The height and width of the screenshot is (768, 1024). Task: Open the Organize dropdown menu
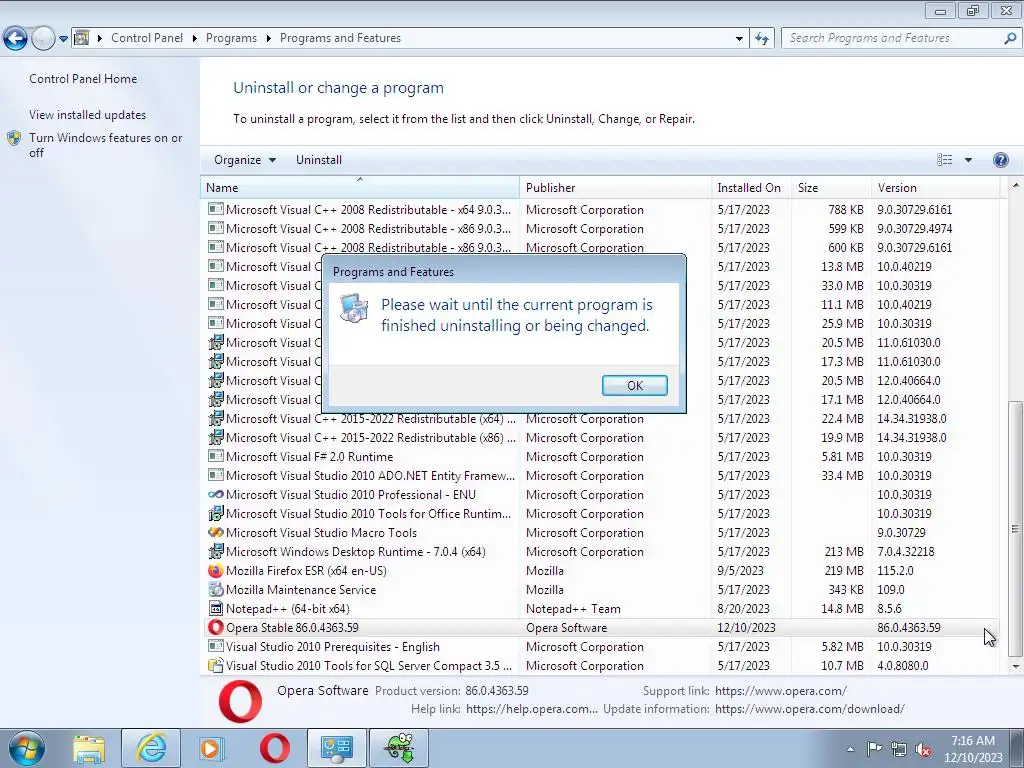tap(245, 160)
